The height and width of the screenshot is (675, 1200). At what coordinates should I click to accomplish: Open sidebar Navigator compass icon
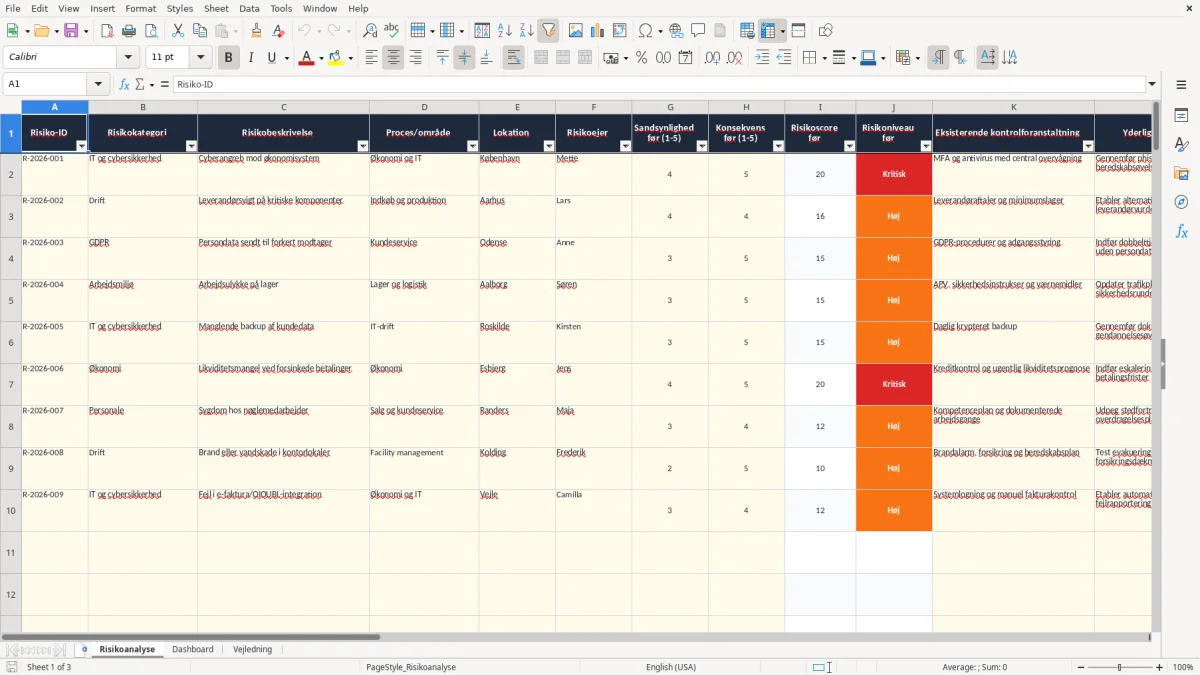pyautogui.click(x=1181, y=202)
